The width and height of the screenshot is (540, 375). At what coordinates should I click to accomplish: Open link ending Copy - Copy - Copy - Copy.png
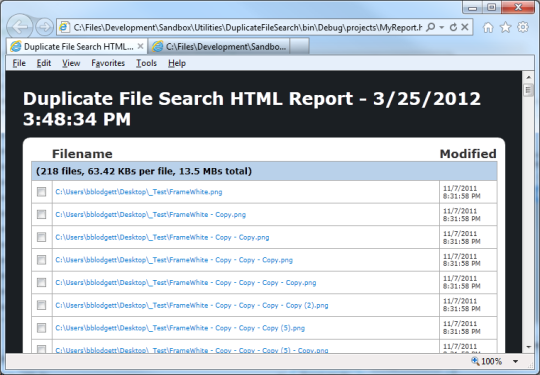point(186,283)
